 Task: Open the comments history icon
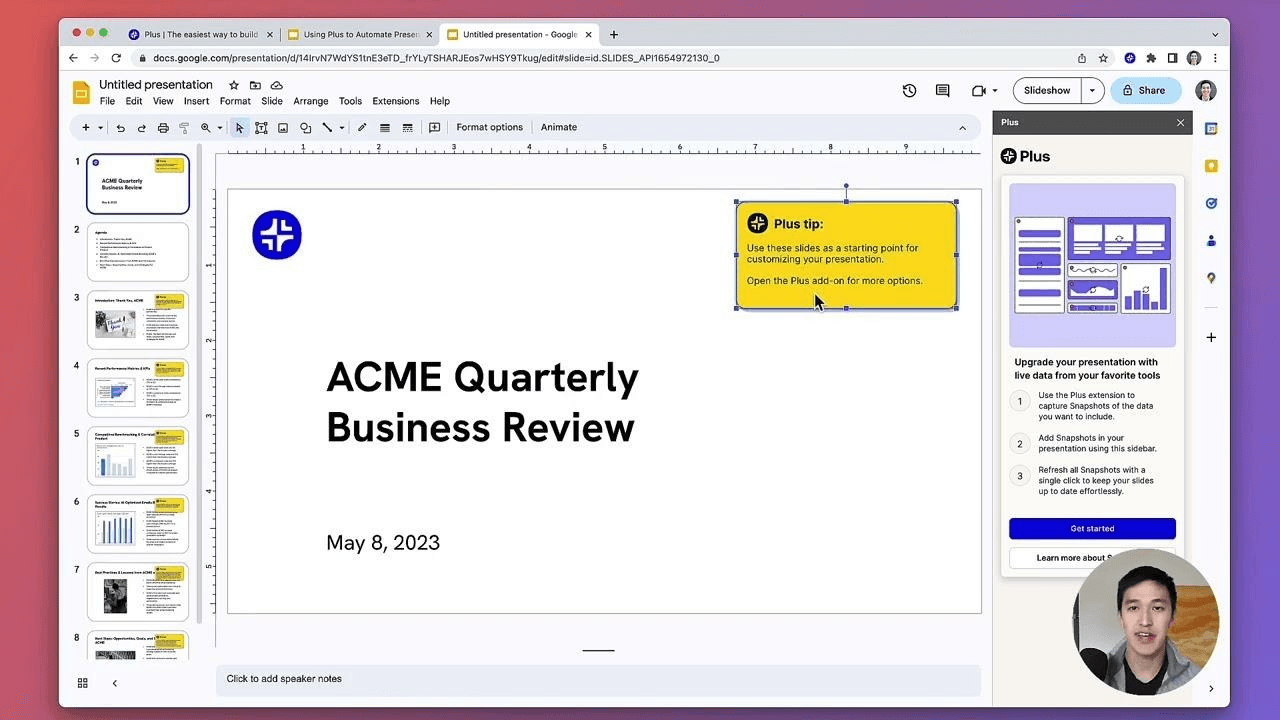click(x=942, y=91)
